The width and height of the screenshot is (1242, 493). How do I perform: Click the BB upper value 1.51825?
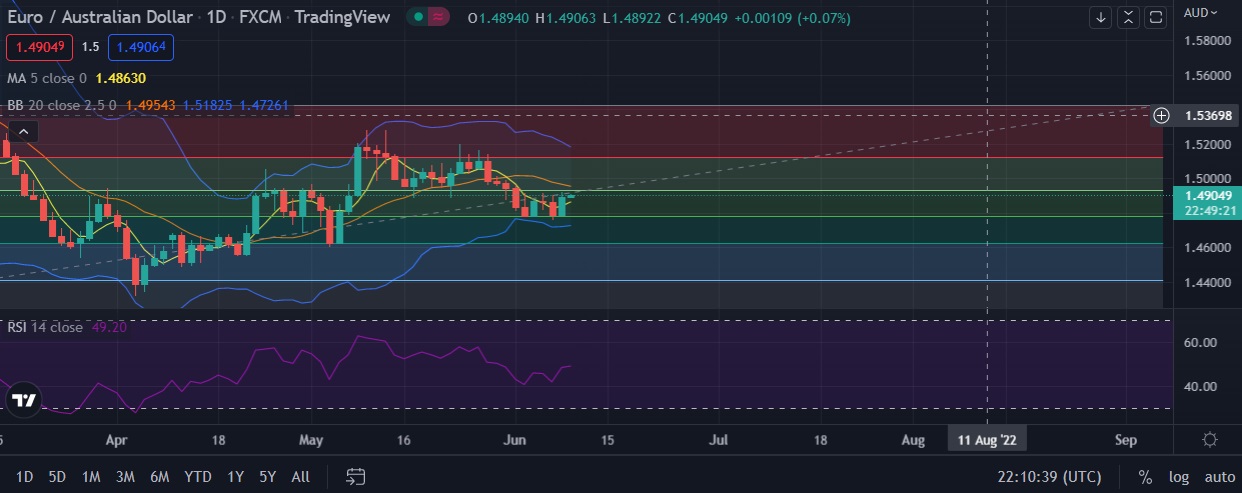208,104
